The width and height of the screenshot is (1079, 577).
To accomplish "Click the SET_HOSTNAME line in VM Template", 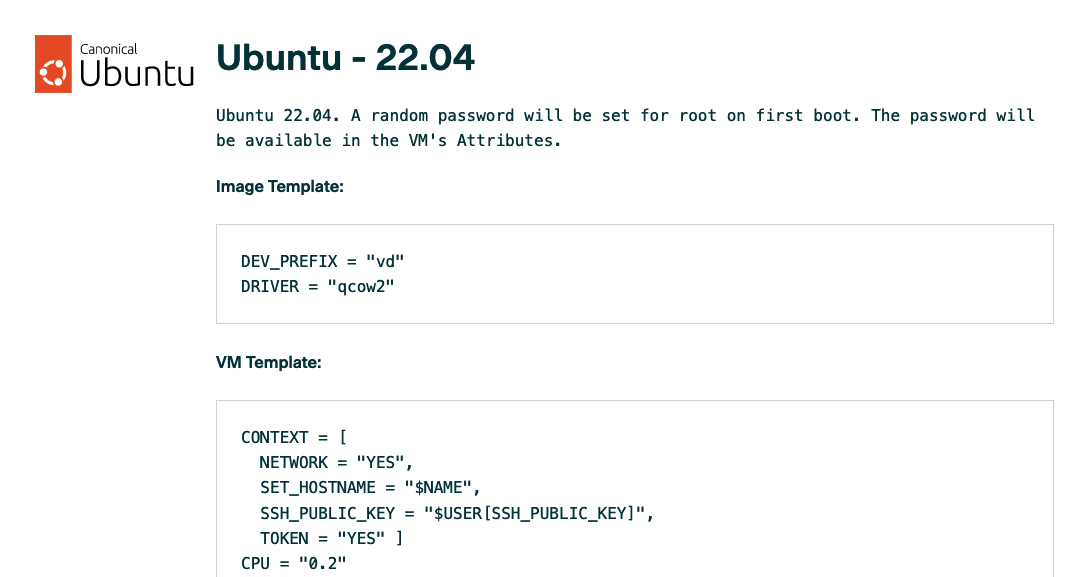I will (370, 488).
